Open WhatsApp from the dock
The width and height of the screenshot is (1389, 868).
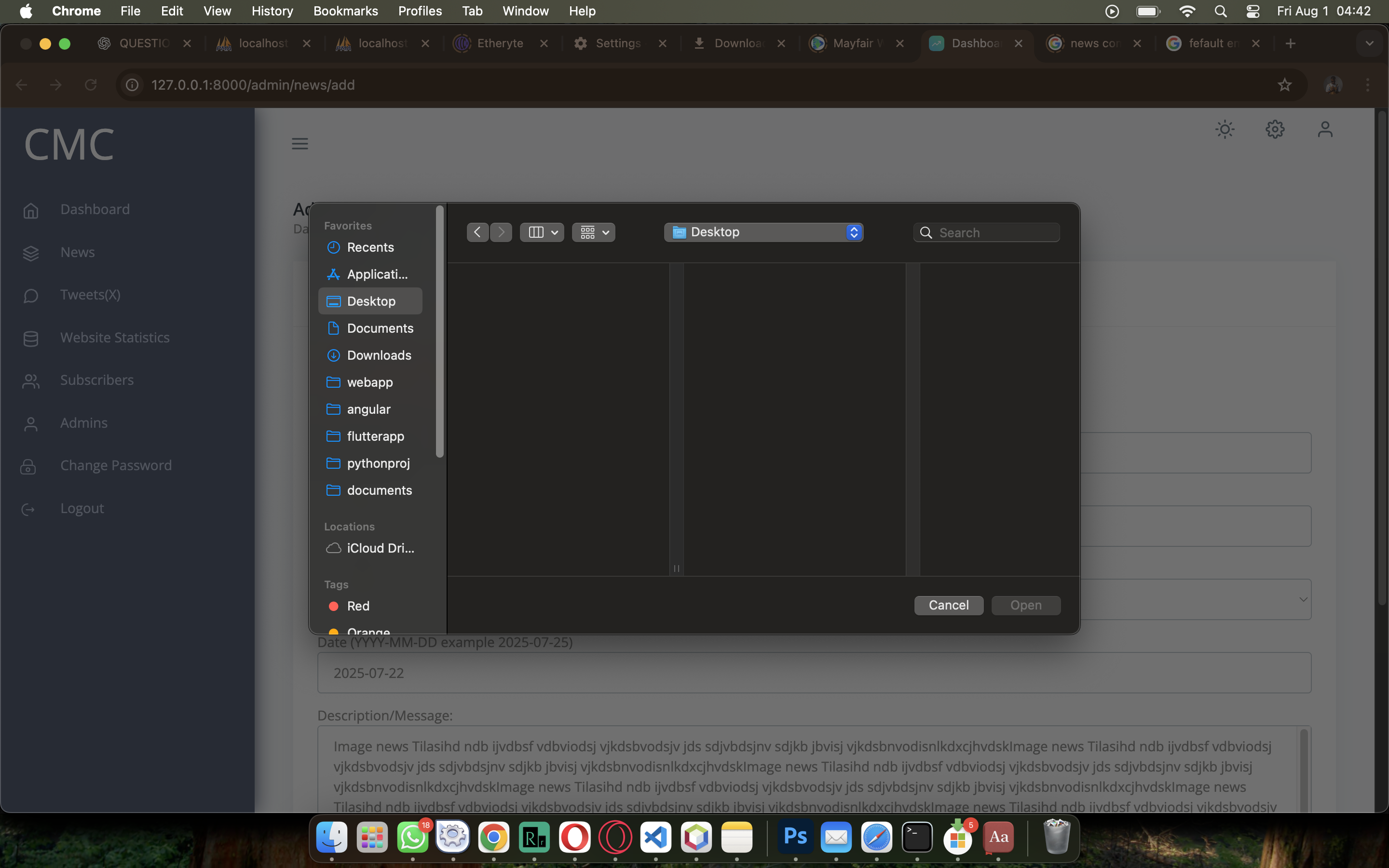(413, 839)
